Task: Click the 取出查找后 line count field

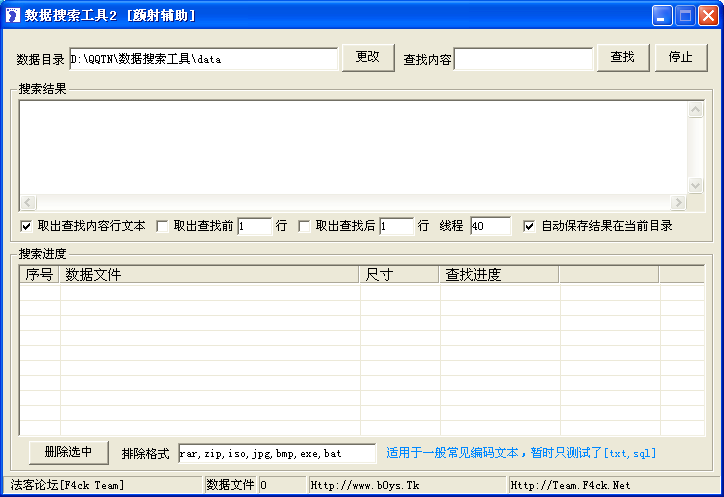Action: pyautogui.click(x=397, y=226)
